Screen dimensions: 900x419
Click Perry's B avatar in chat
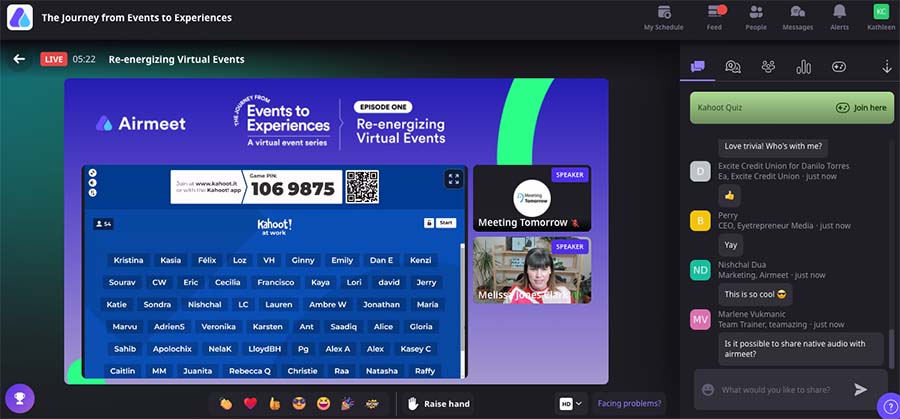(x=700, y=220)
